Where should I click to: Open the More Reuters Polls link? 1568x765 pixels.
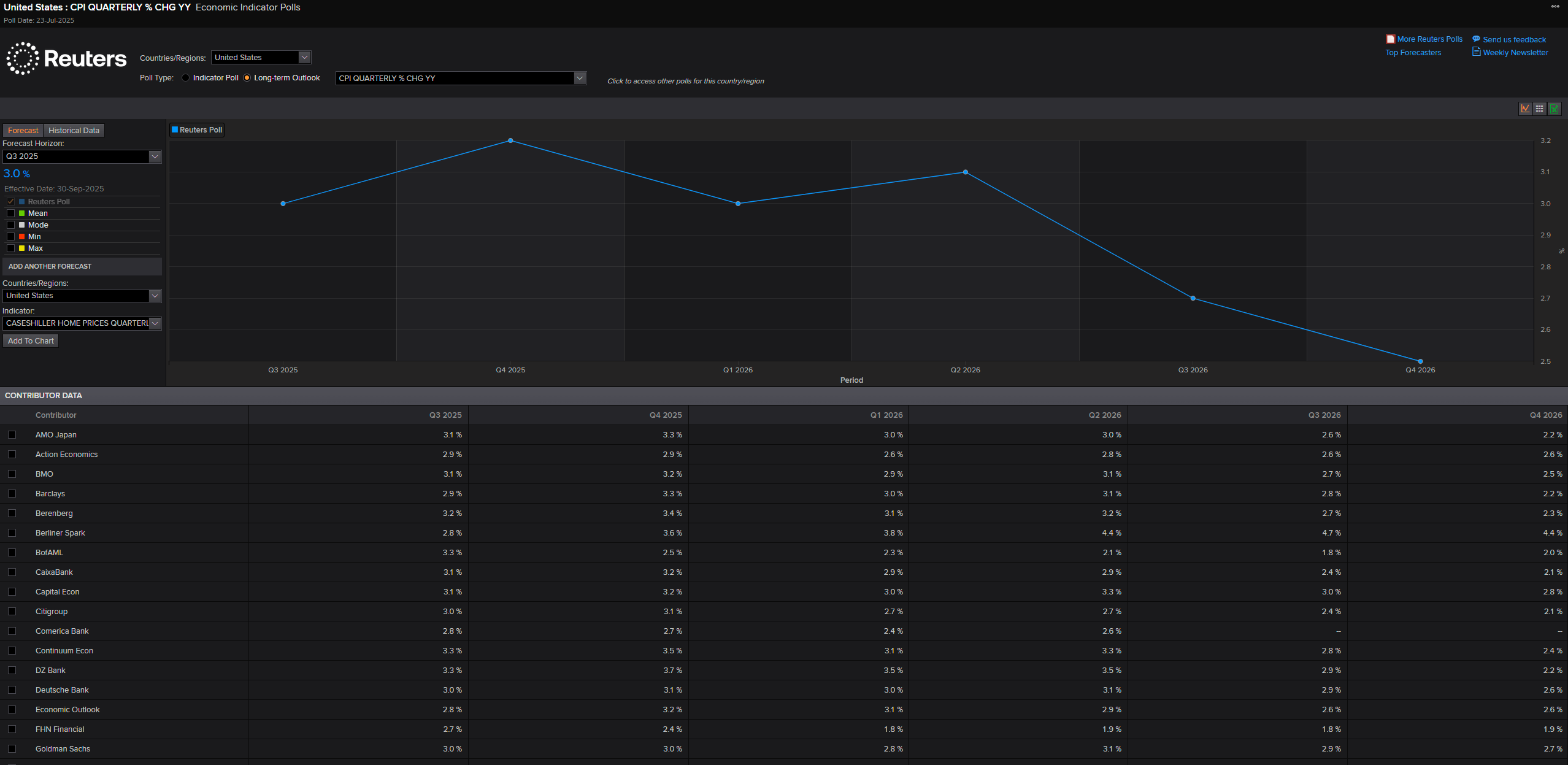1429,39
